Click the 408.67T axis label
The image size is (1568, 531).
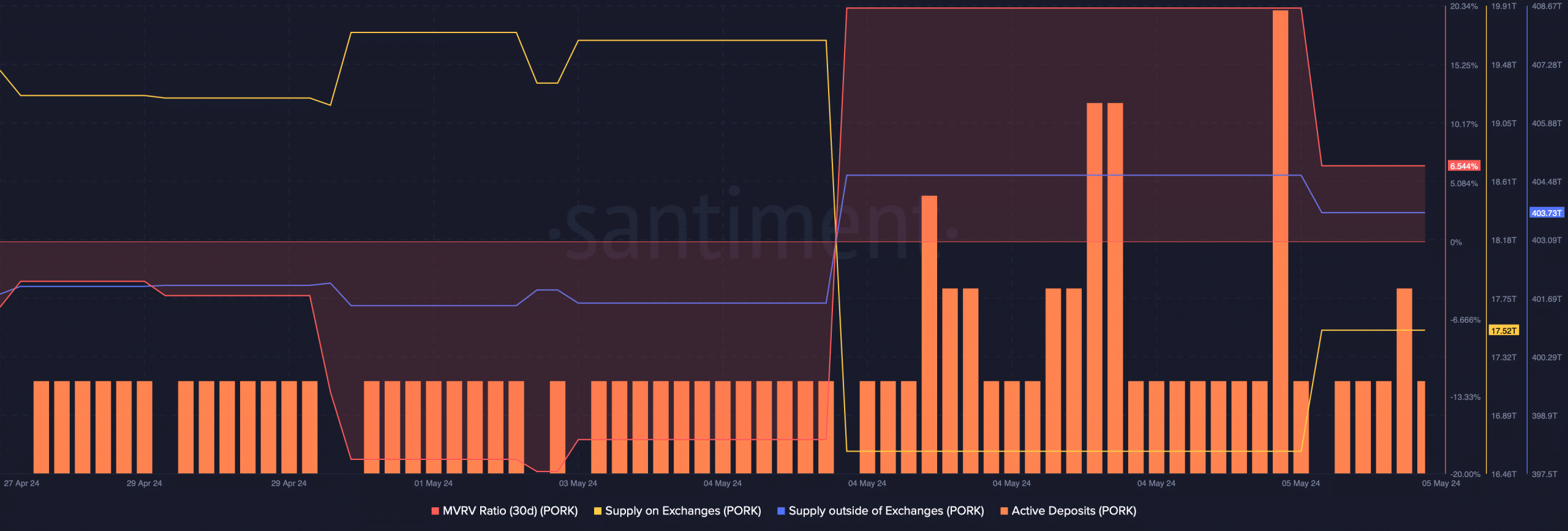pos(1547,6)
